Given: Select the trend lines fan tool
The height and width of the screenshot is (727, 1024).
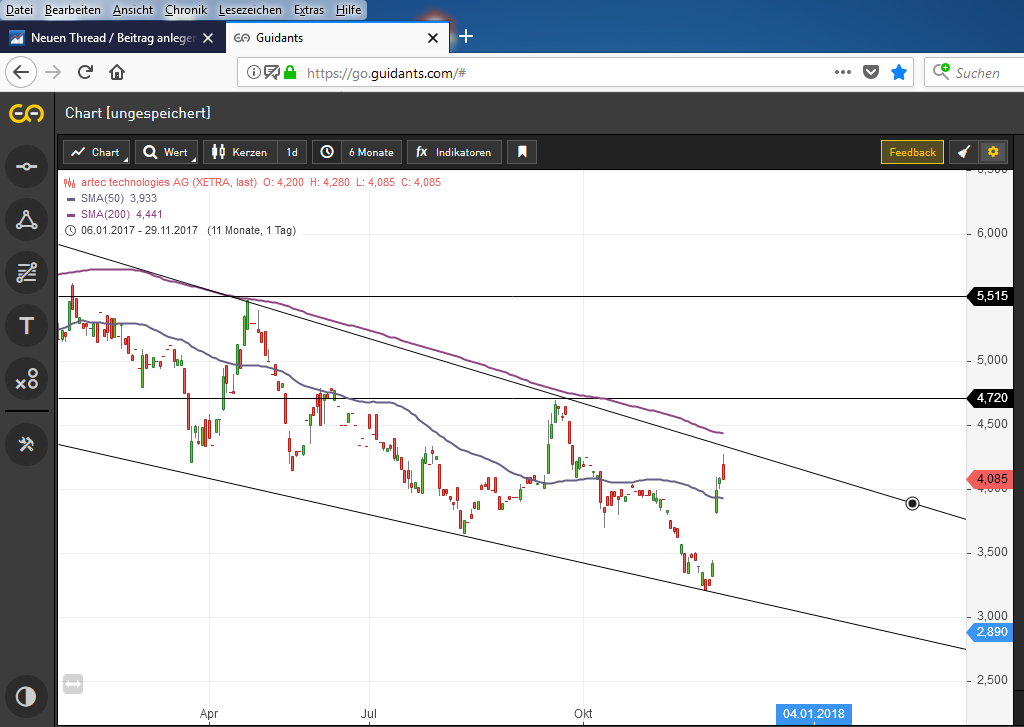Looking at the screenshot, I should tap(27, 272).
